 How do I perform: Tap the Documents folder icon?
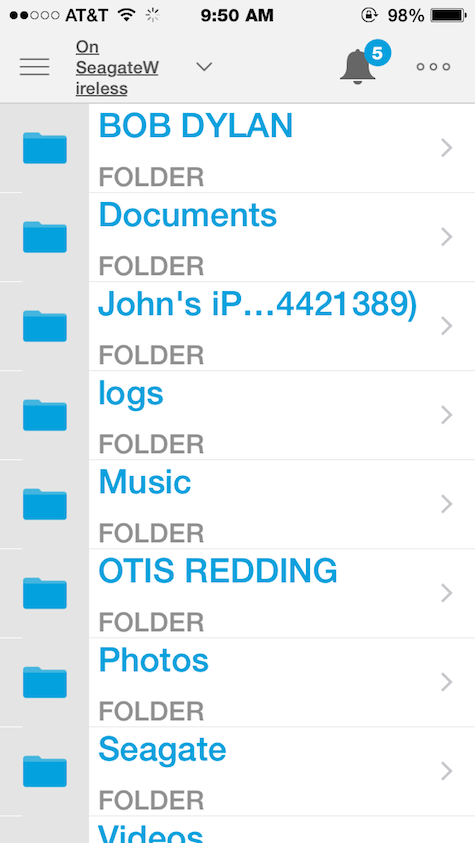point(45,237)
